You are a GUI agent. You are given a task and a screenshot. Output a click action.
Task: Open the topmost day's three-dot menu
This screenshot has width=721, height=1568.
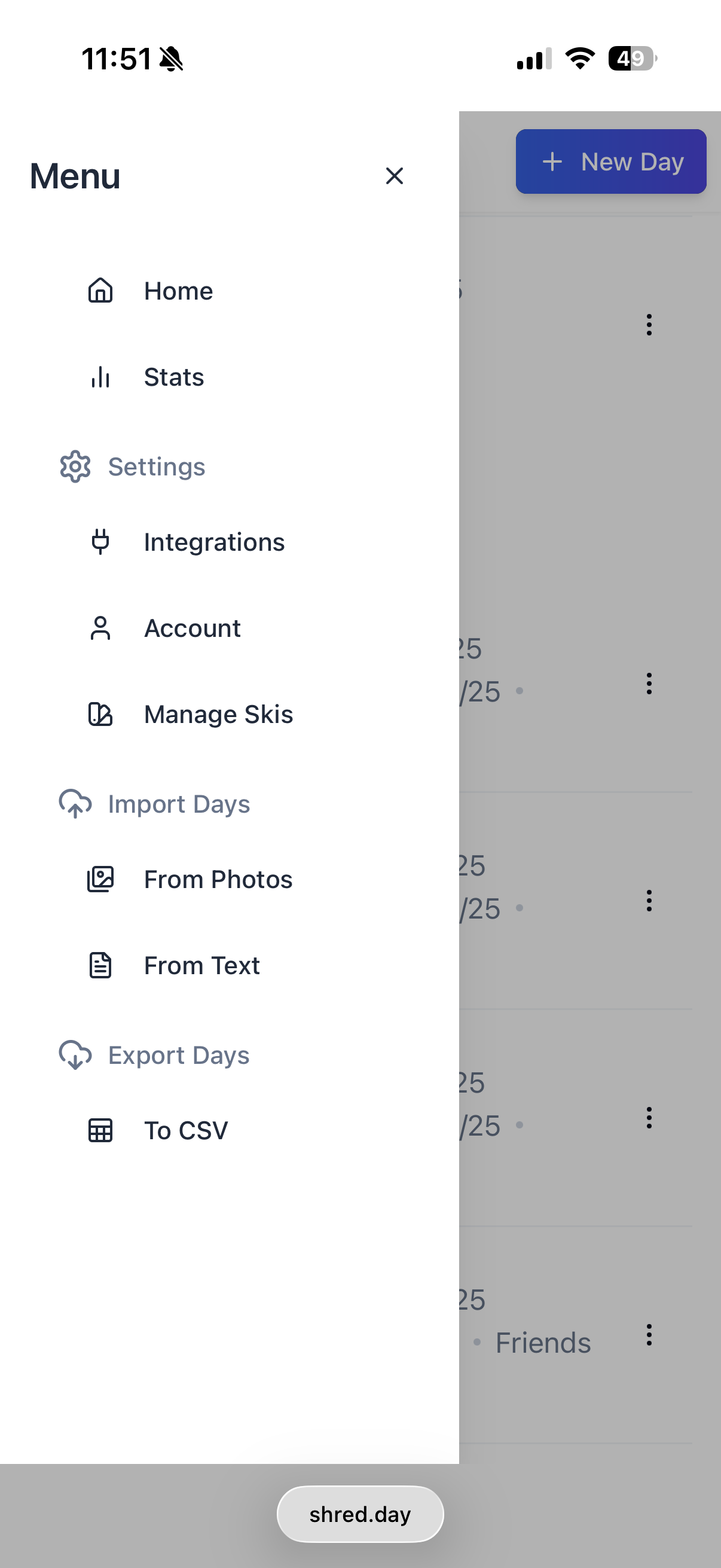tap(649, 325)
